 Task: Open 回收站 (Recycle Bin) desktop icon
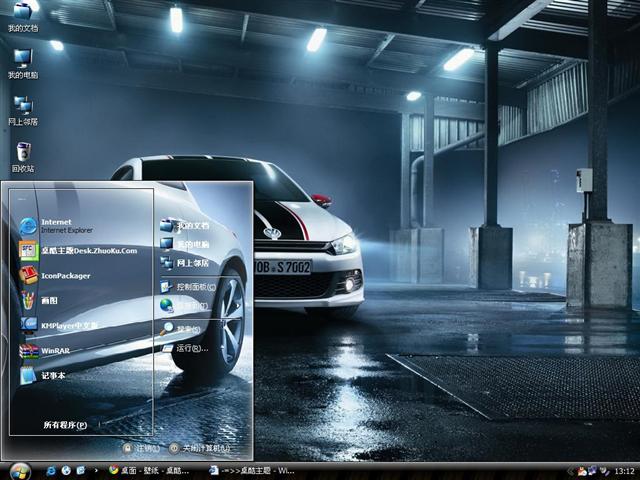pyautogui.click(x=22, y=153)
